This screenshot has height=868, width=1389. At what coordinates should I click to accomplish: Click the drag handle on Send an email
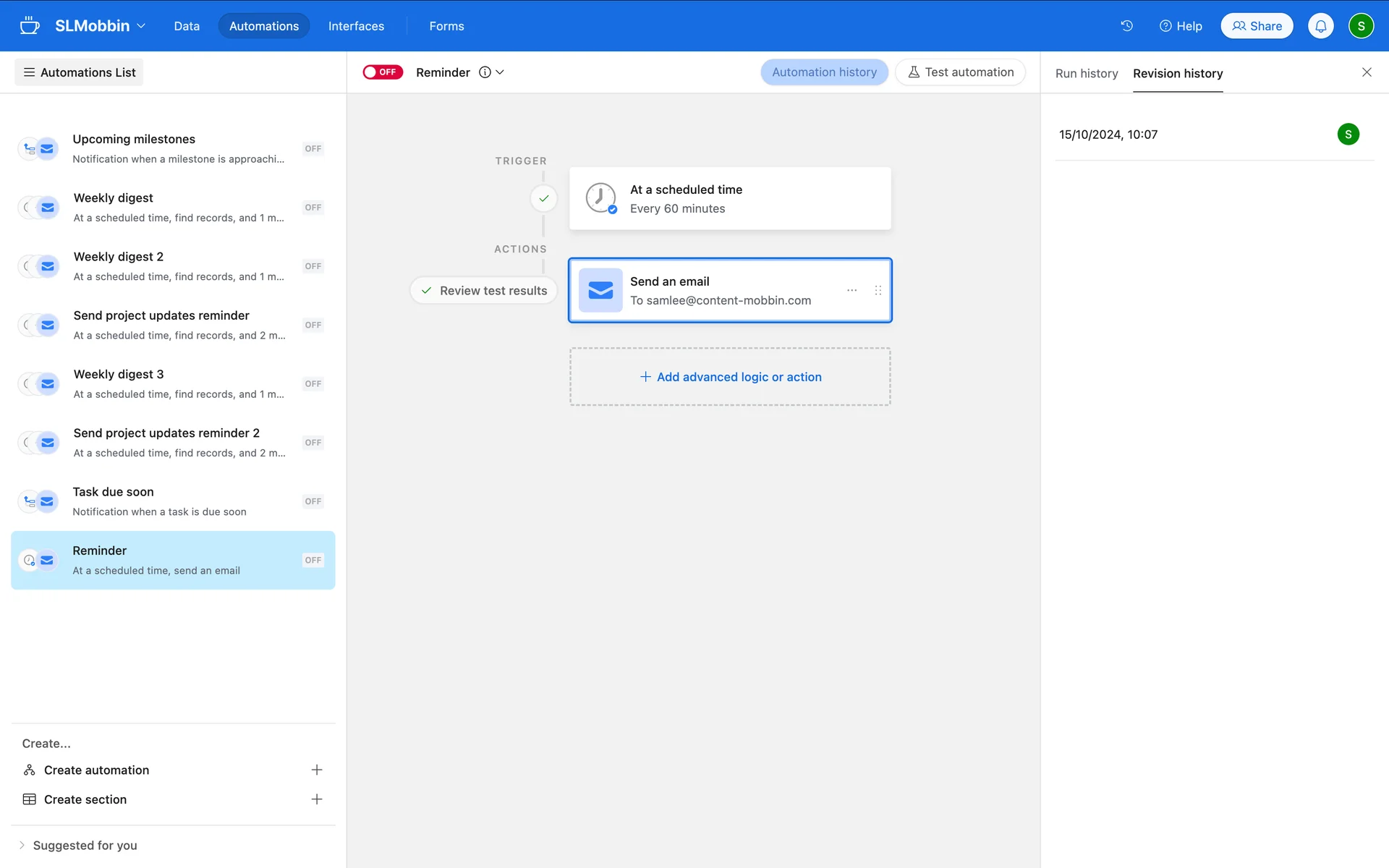[x=878, y=290]
